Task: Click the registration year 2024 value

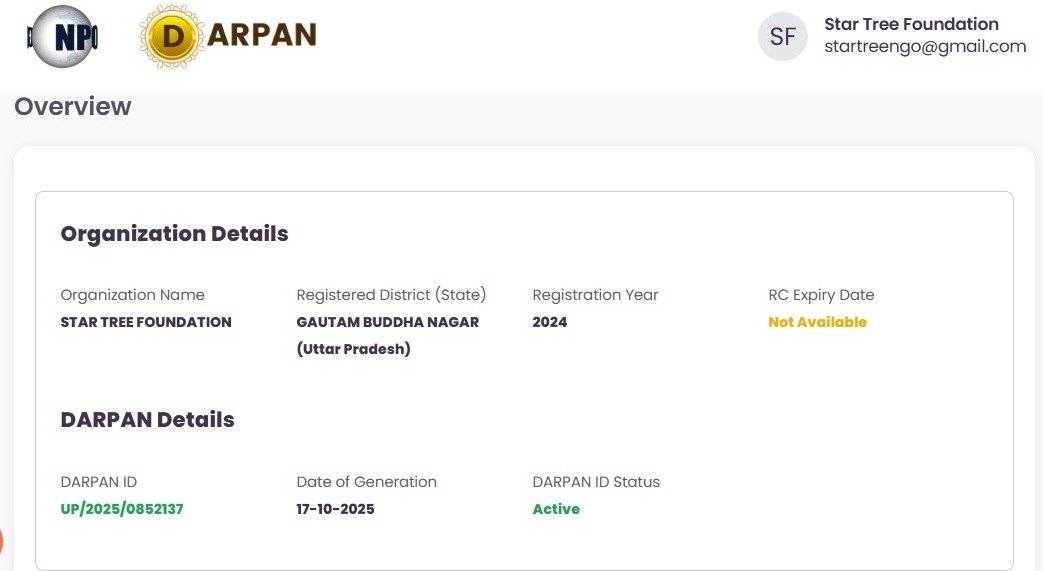Action: (x=549, y=322)
